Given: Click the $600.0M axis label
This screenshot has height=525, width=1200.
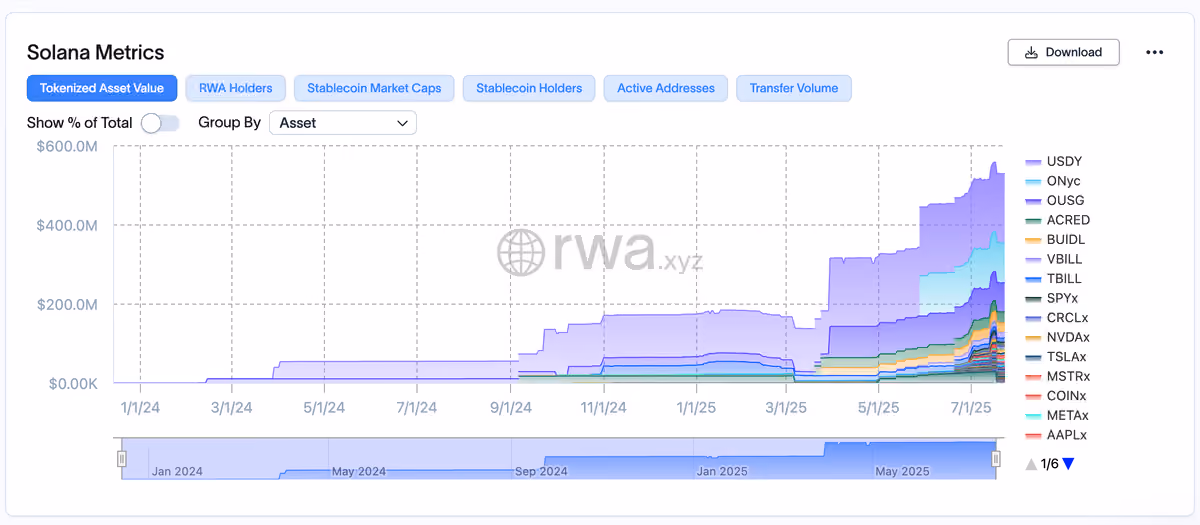Looking at the screenshot, I should tap(65, 146).
